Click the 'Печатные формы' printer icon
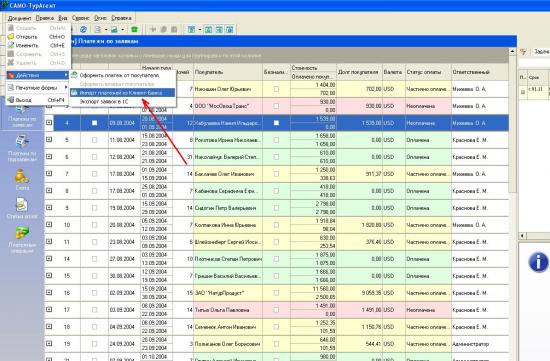The width and height of the screenshot is (550, 361). pos(11,88)
